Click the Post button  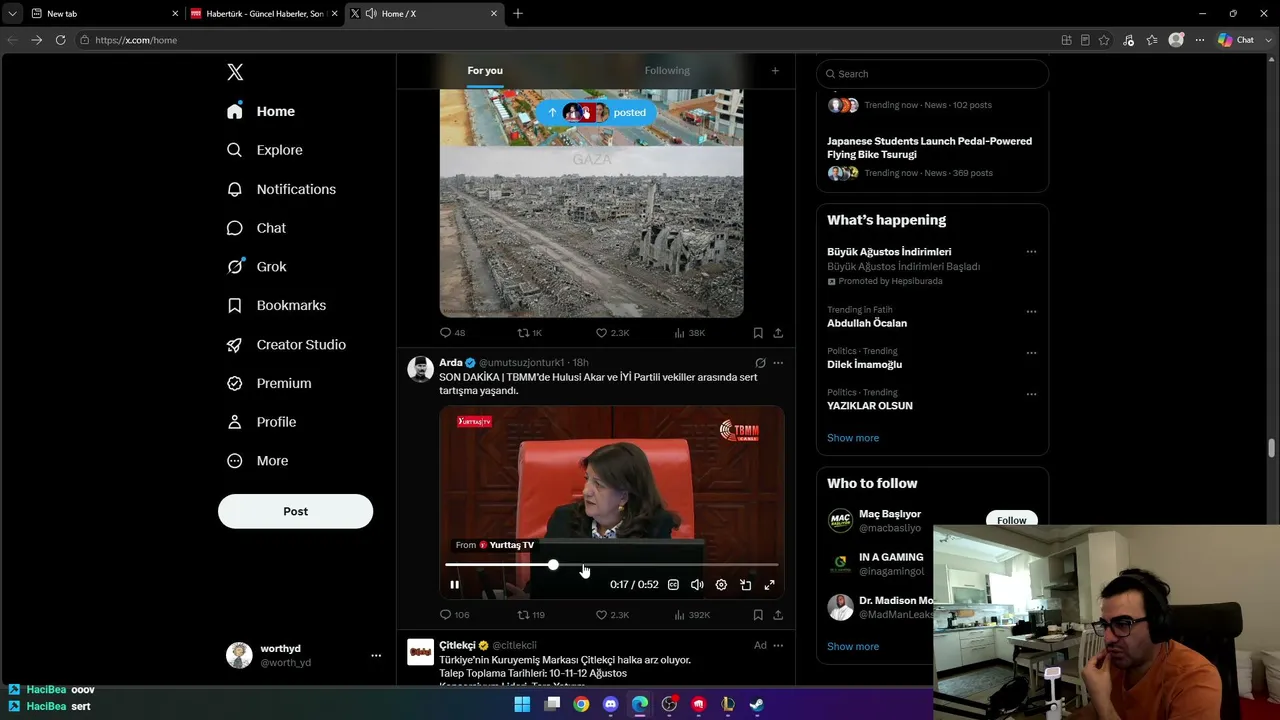click(295, 511)
